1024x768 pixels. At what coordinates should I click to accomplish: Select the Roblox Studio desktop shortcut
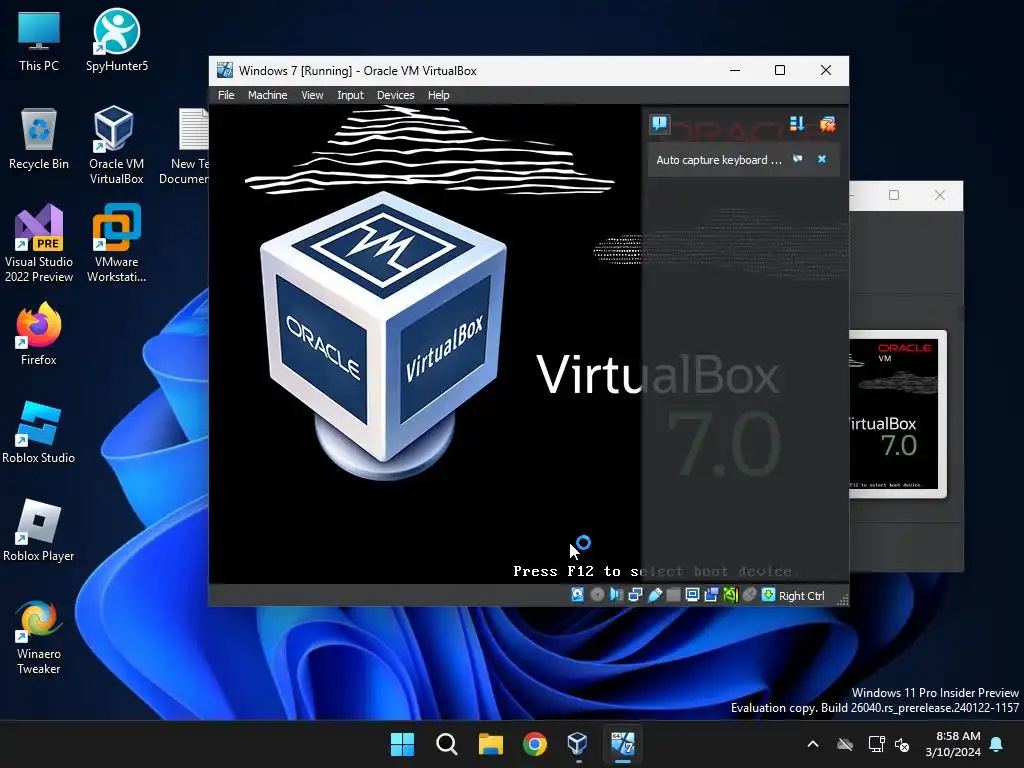click(x=39, y=433)
